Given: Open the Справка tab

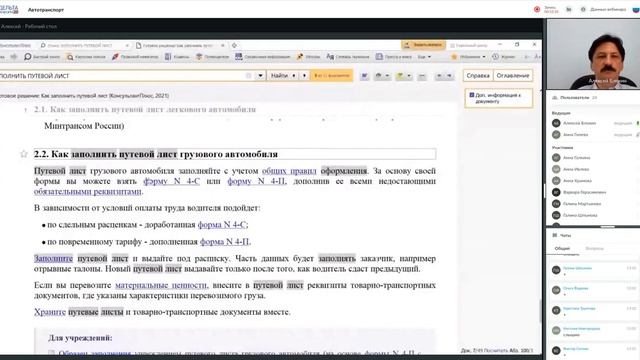Looking at the screenshot, I should pyautogui.click(x=478, y=76).
